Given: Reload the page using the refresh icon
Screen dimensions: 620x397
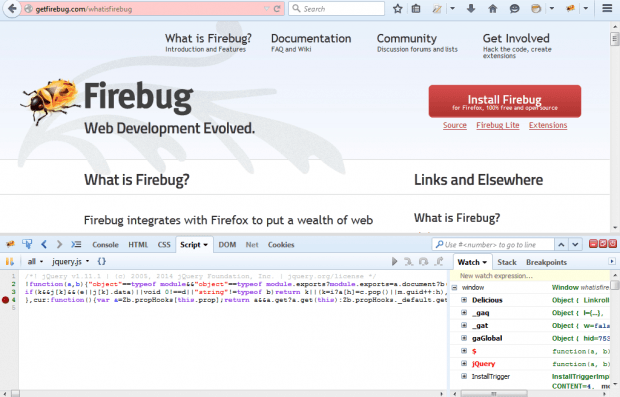Looking at the screenshot, I should click(x=277, y=9).
